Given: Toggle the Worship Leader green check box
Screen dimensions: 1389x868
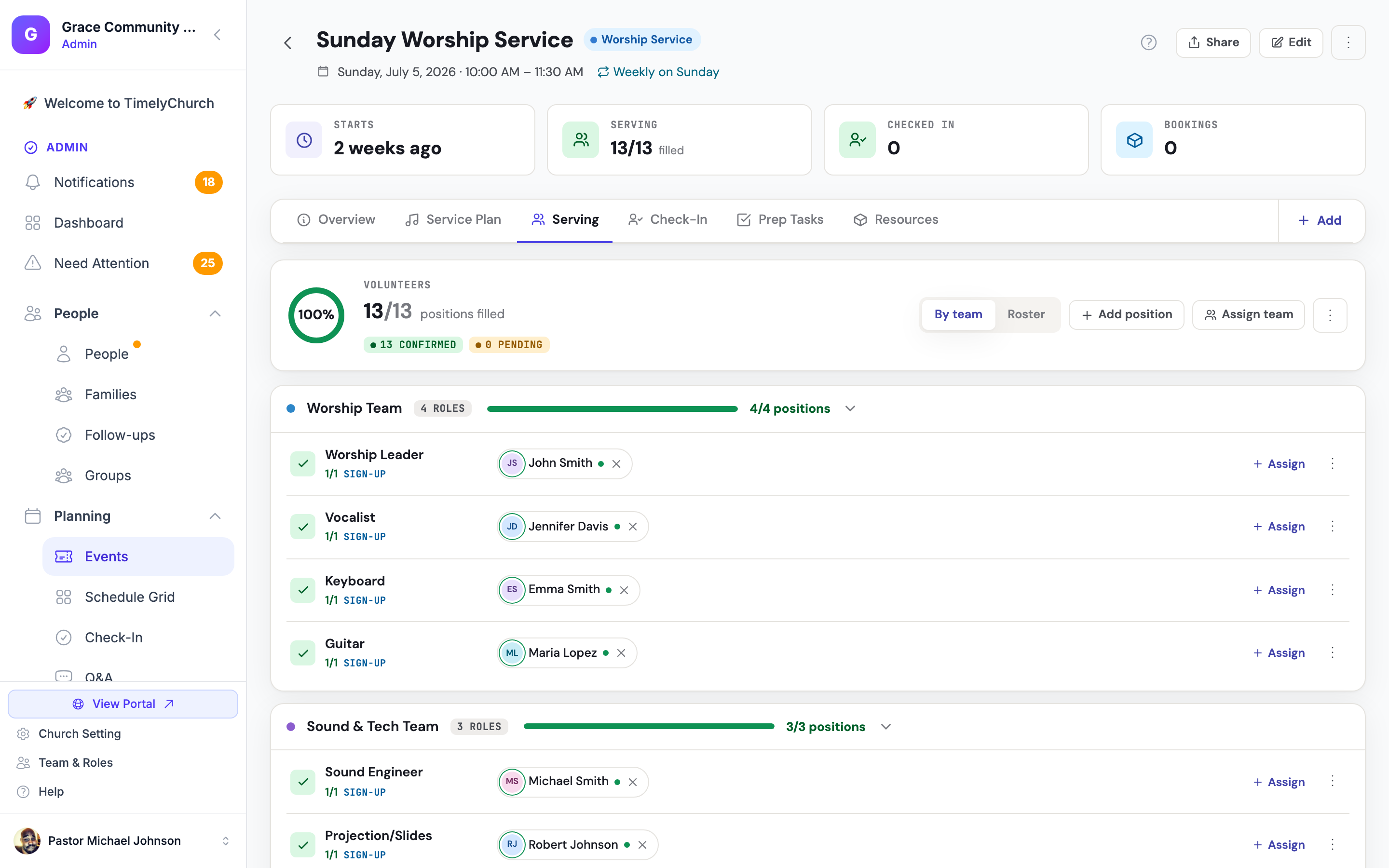Looking at the screenshot, I should pos(303,464).
